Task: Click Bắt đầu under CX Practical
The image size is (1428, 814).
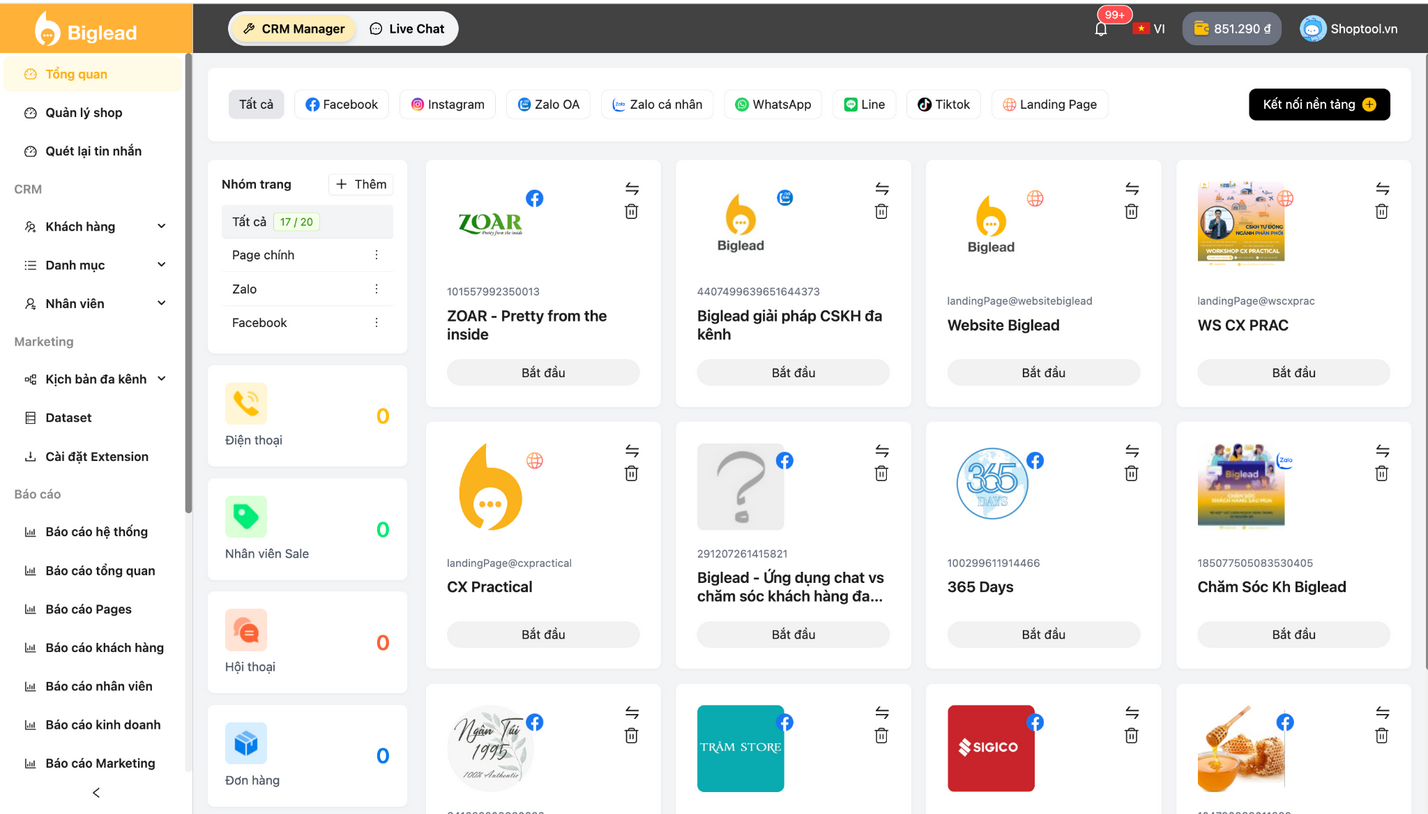Action: 543,635
